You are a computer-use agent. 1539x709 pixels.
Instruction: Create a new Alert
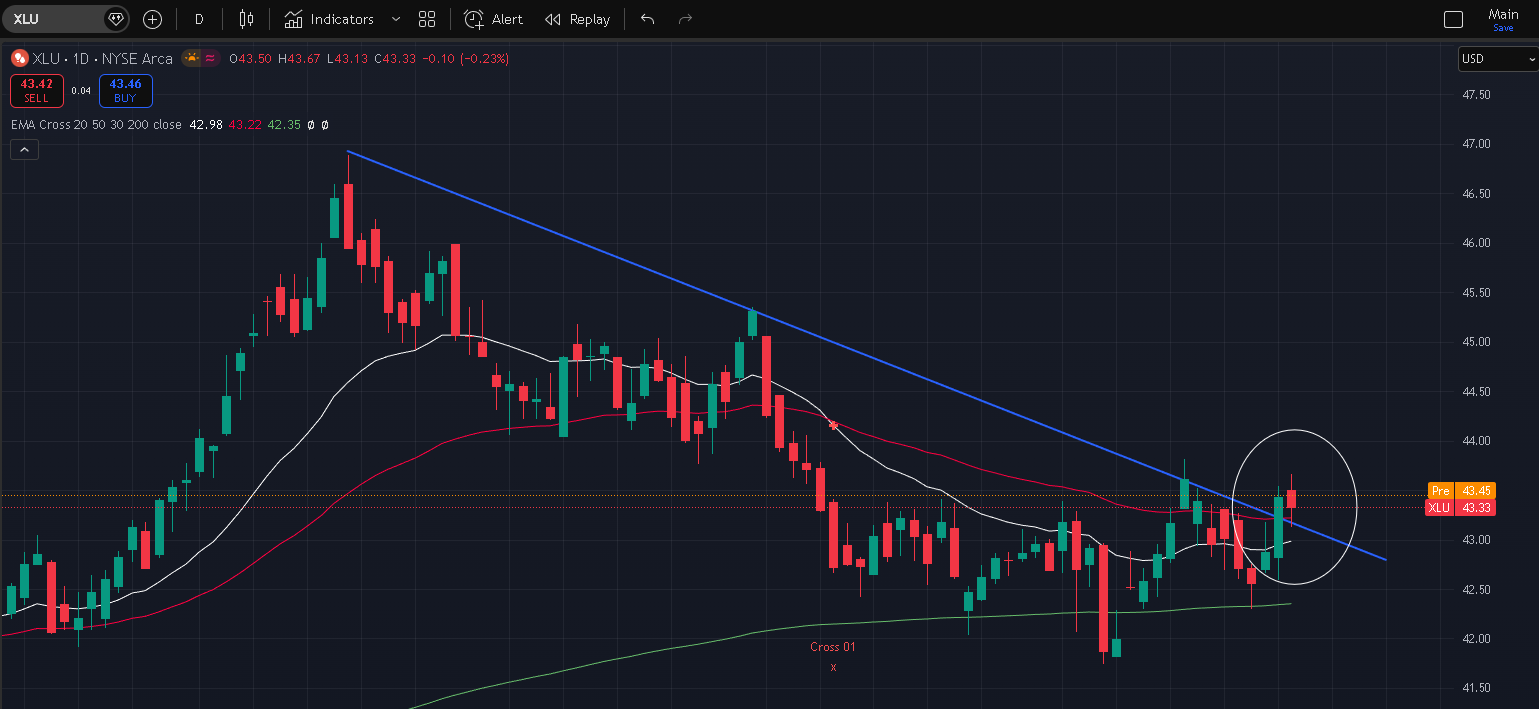coord(494,19)
